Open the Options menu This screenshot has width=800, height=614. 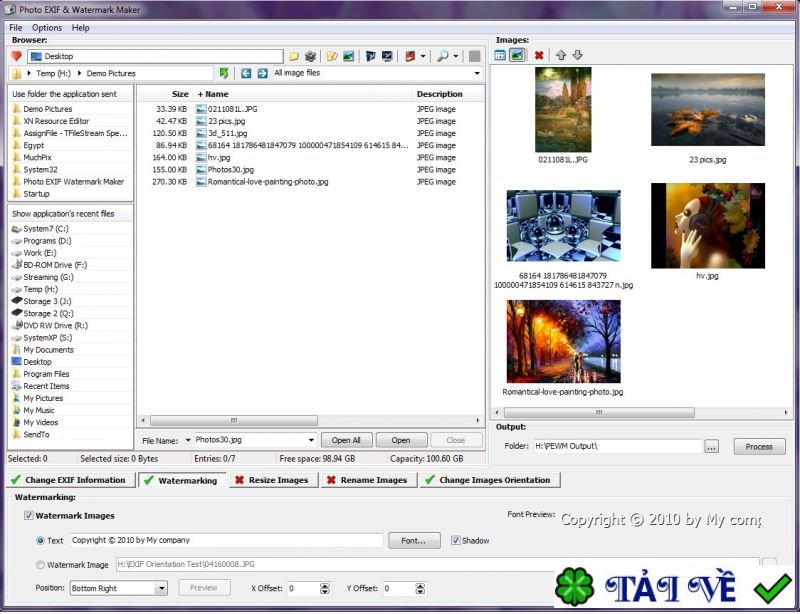pos(46,28)
